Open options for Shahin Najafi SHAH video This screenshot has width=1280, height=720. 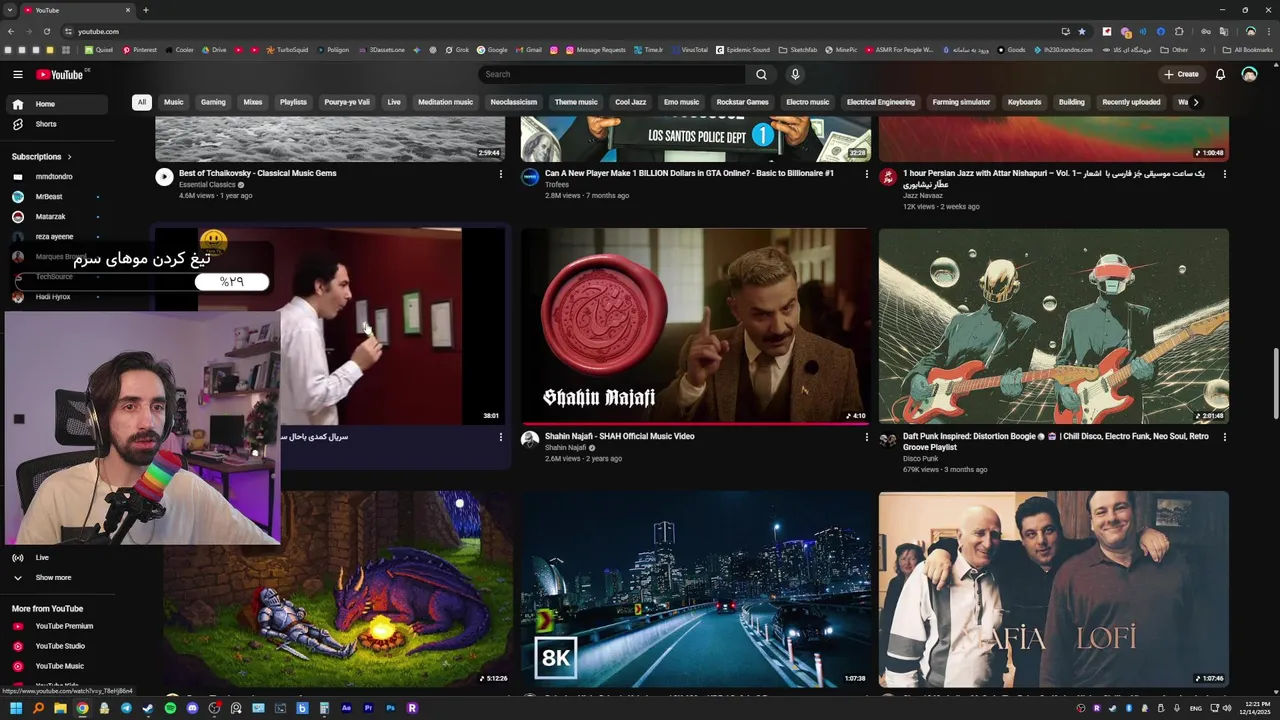coord(867,437)
